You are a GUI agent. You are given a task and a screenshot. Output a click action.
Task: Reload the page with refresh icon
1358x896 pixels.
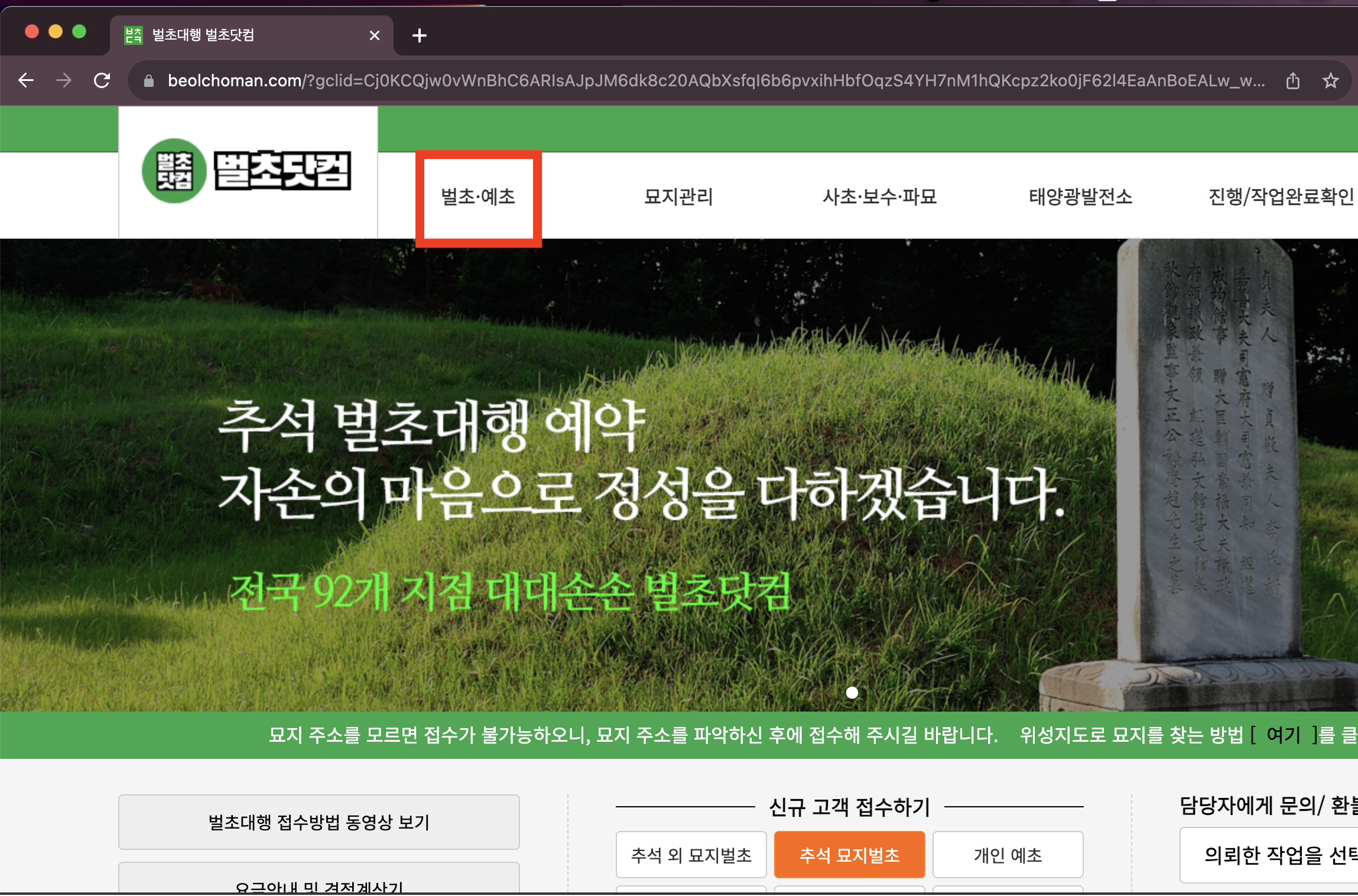102,80
